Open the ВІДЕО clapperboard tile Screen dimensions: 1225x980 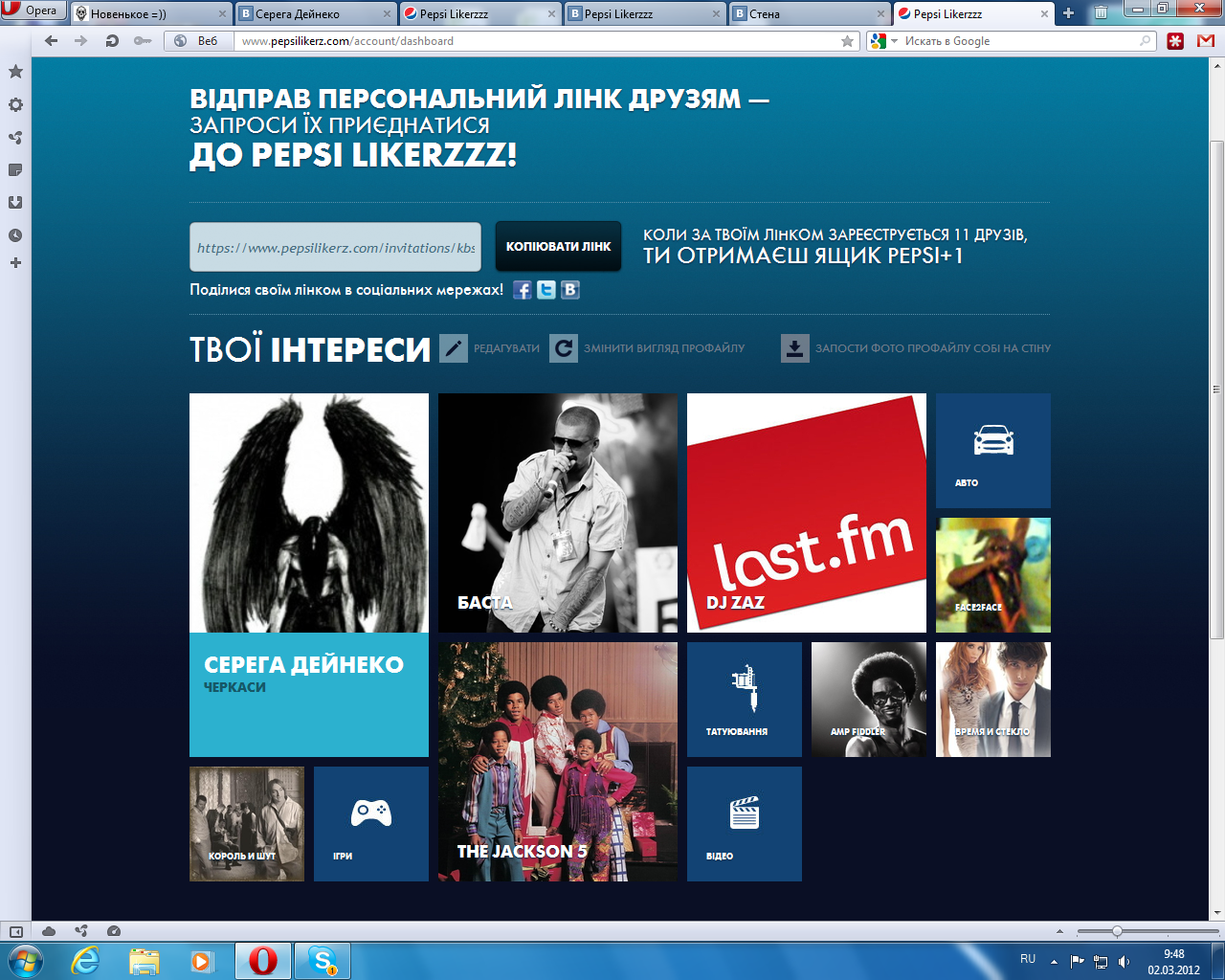(745, 824)
